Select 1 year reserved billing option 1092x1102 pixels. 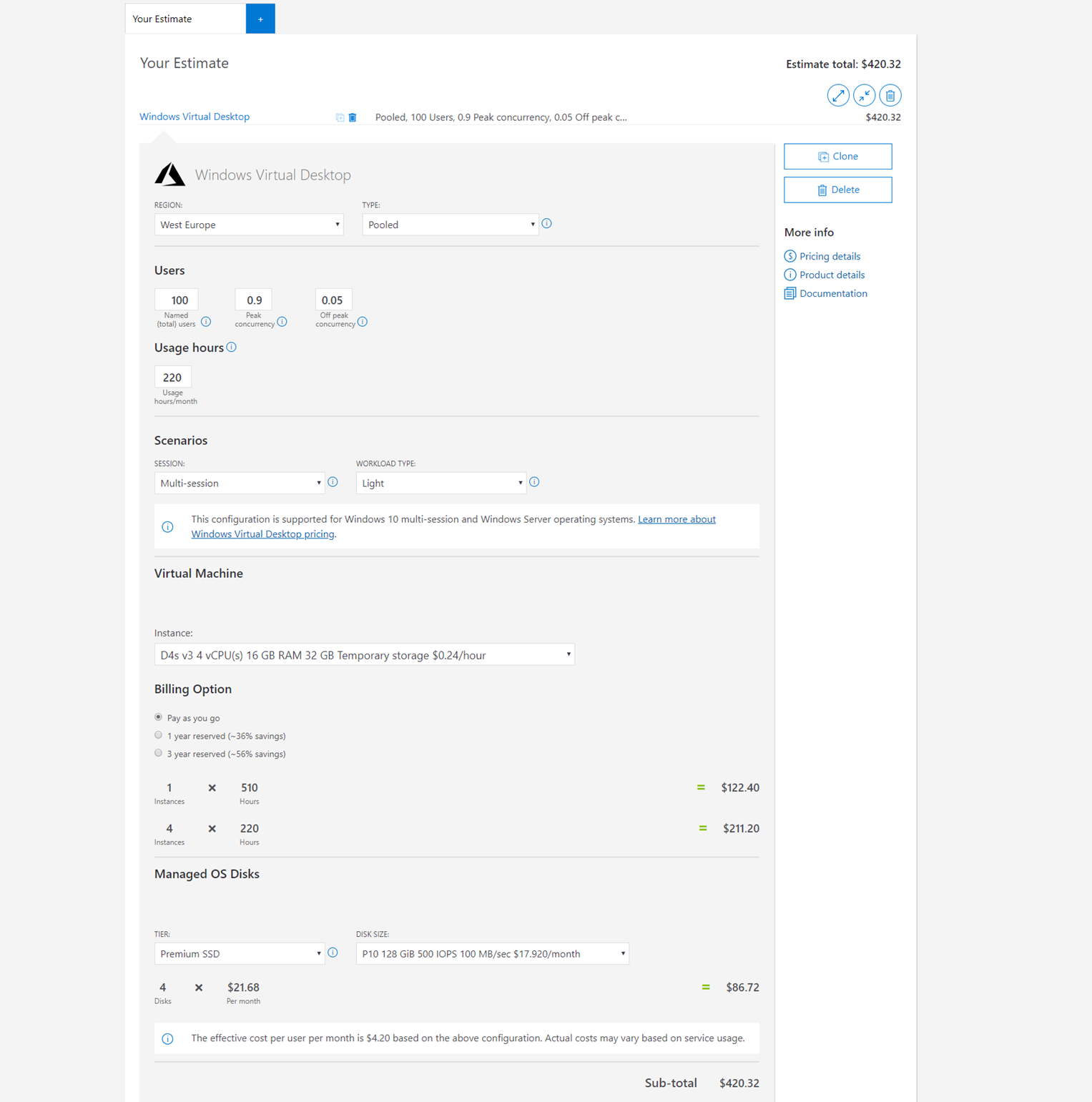[x=159, y=735]
